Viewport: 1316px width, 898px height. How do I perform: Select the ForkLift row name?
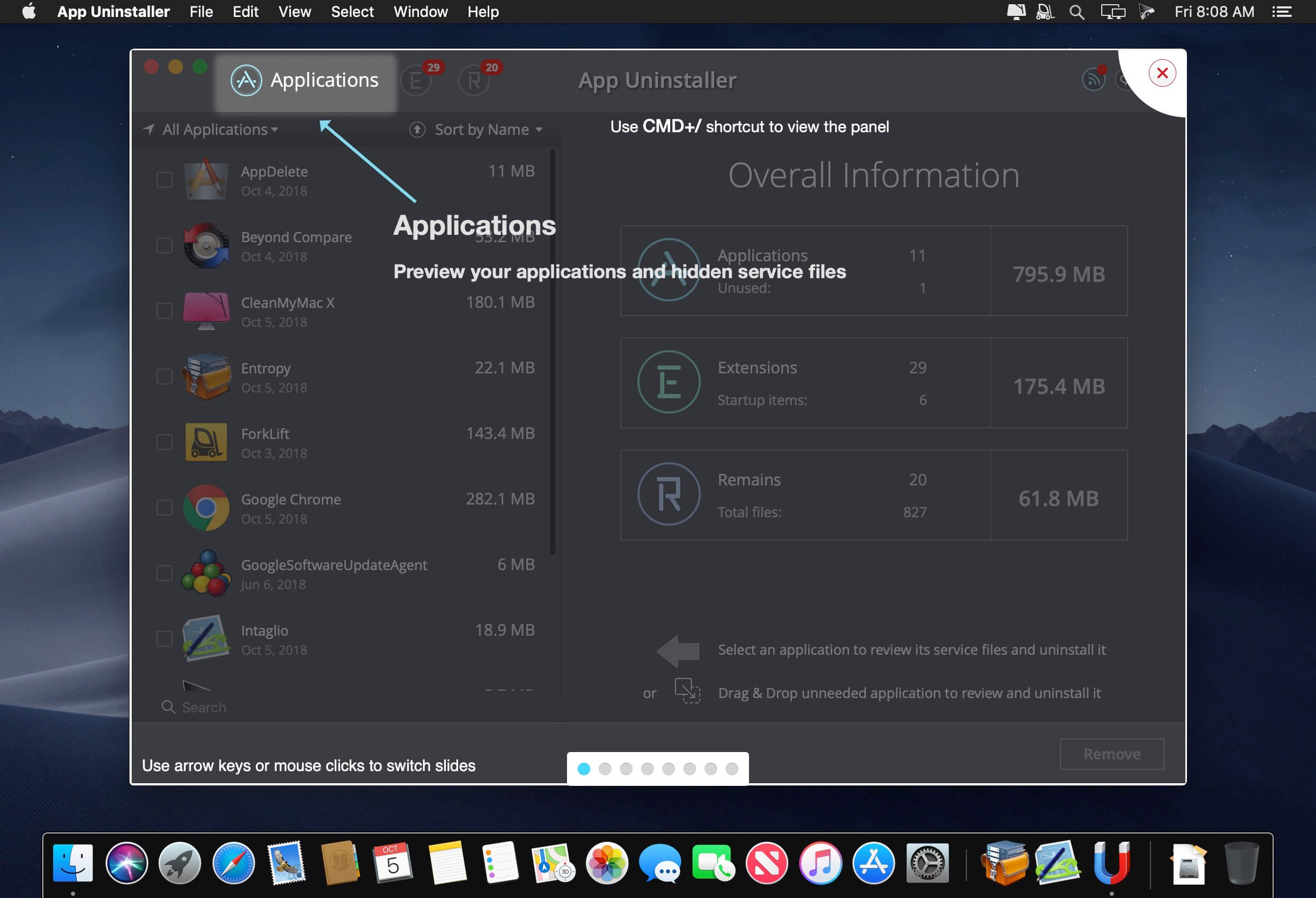(x=265, y=434)
